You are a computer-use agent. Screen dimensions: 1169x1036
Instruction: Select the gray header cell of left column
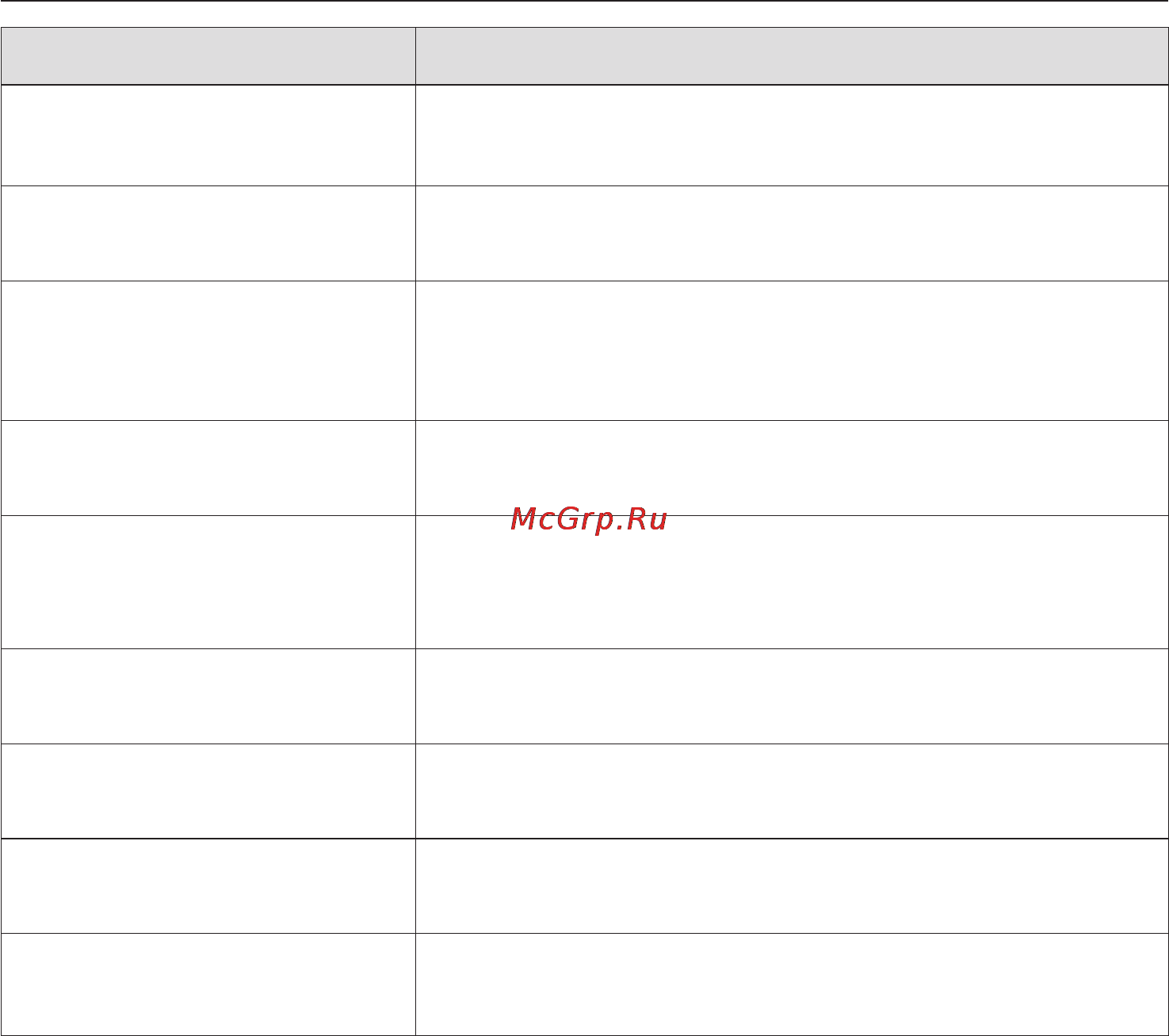point(208,56)
